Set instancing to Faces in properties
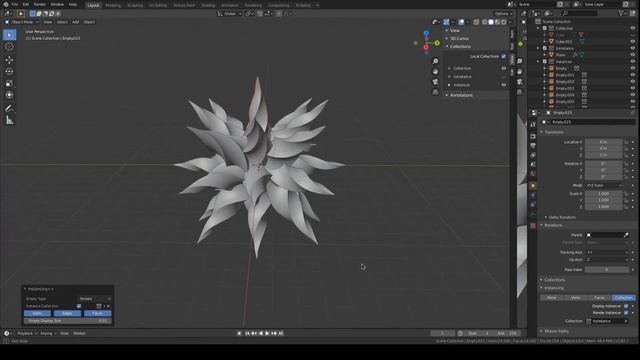 coord(600,298)
